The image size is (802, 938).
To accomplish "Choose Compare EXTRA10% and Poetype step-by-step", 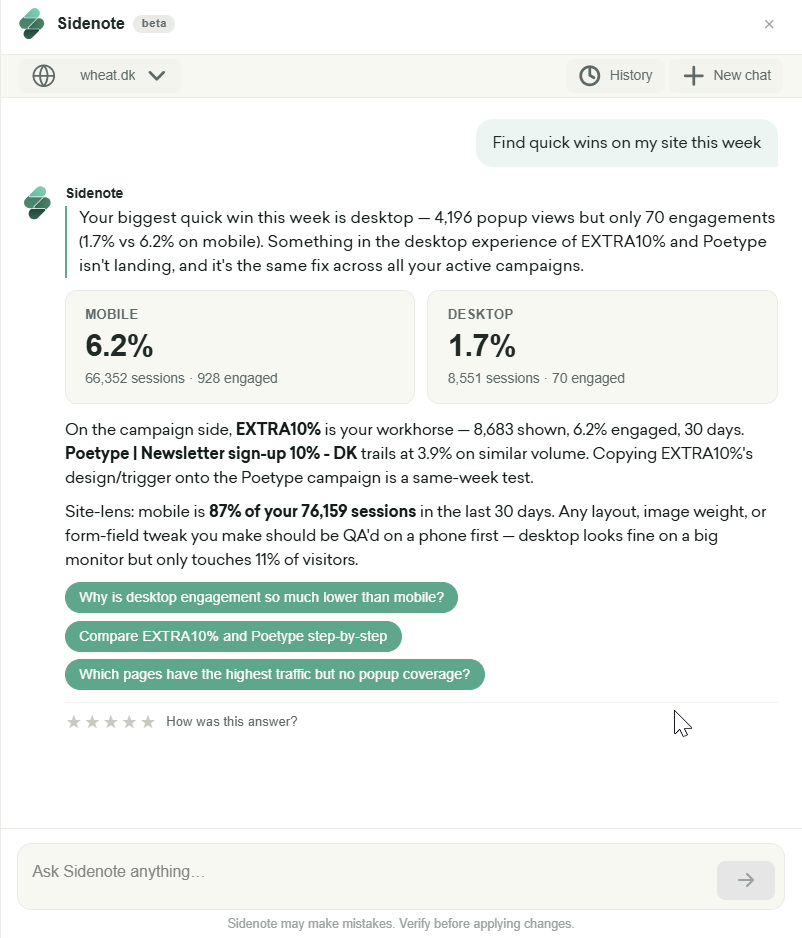I will coord(233,636).
